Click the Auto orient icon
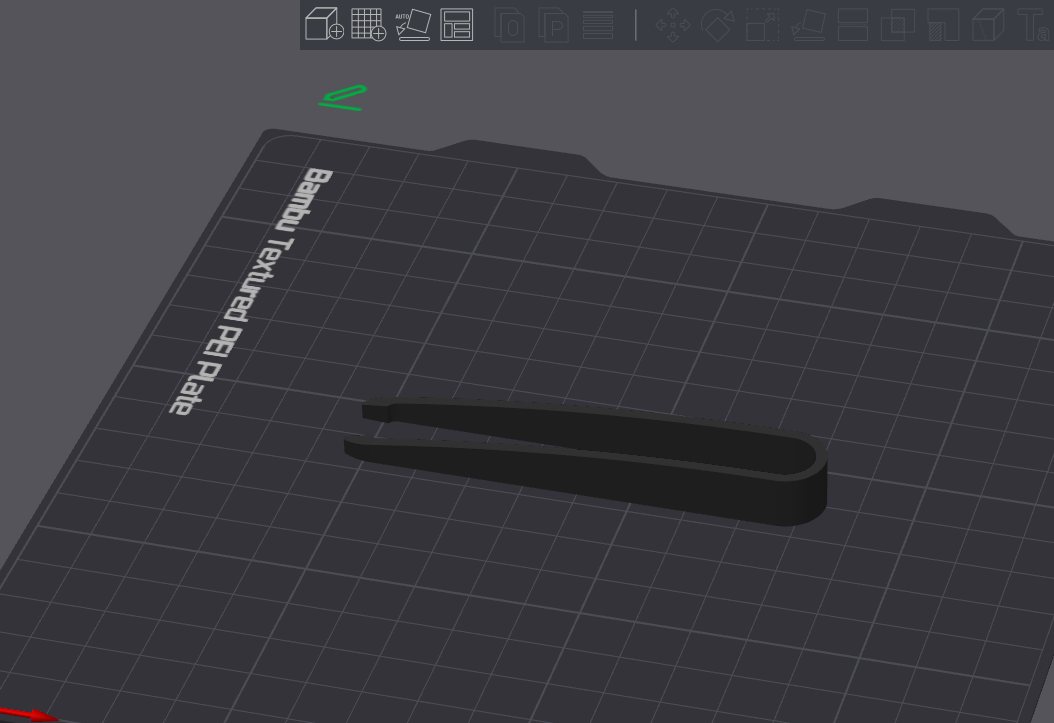1054x723 pixels. point(413,24)
